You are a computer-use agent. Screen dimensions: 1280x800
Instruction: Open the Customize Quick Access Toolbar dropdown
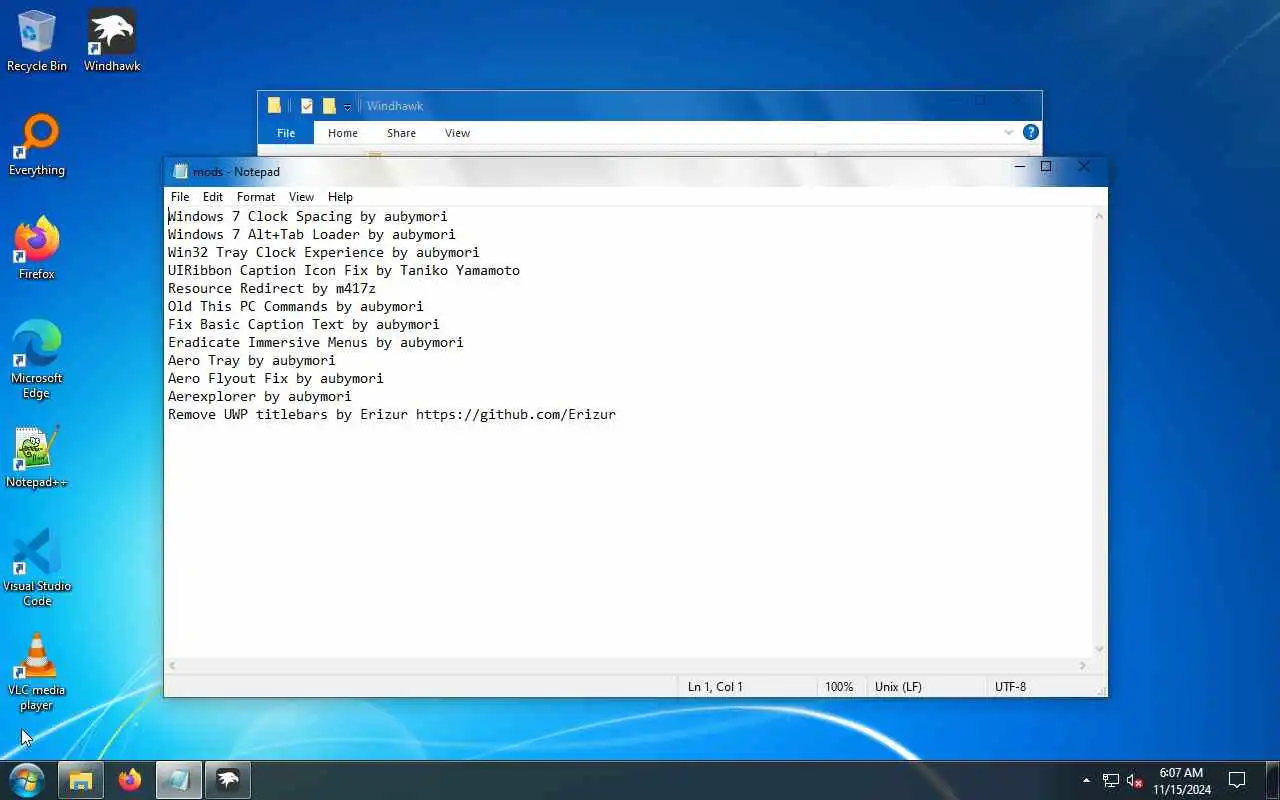click(x=347, y=107)
